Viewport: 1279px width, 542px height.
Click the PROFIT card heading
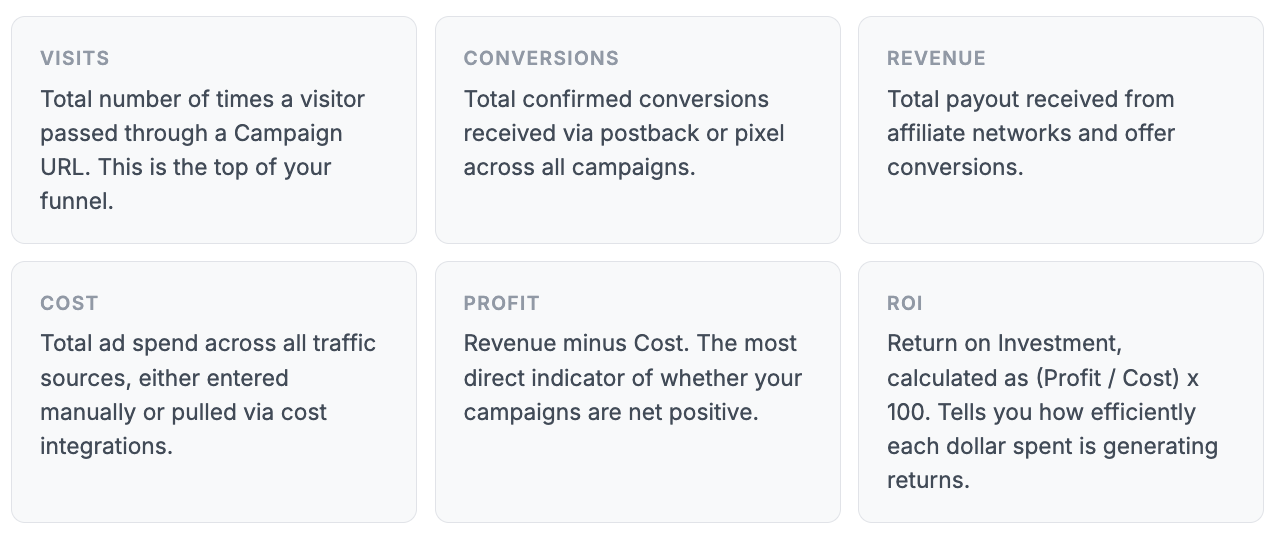(x=501, y=303)
